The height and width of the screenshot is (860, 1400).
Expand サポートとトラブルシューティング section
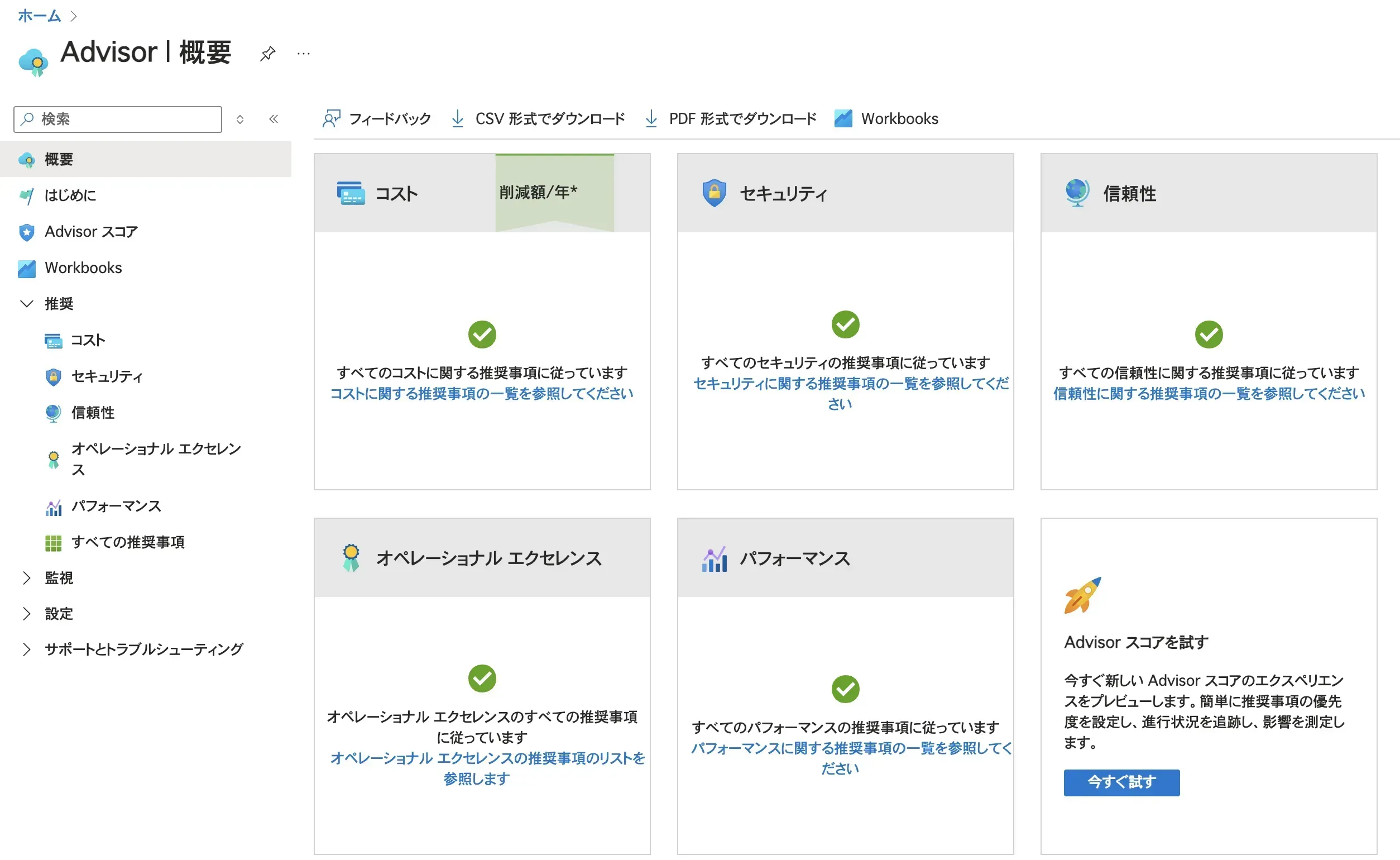point(26,649)
